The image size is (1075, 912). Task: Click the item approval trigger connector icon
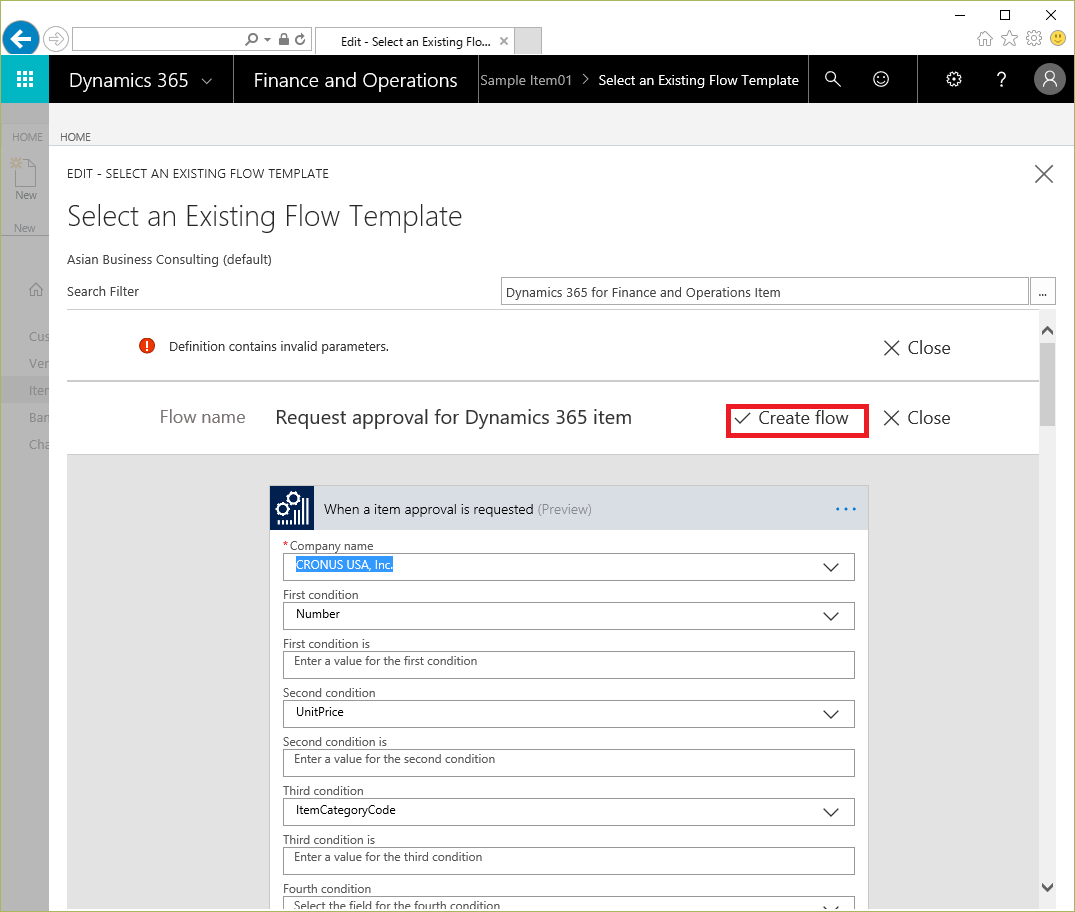click(x=292, y=508)
